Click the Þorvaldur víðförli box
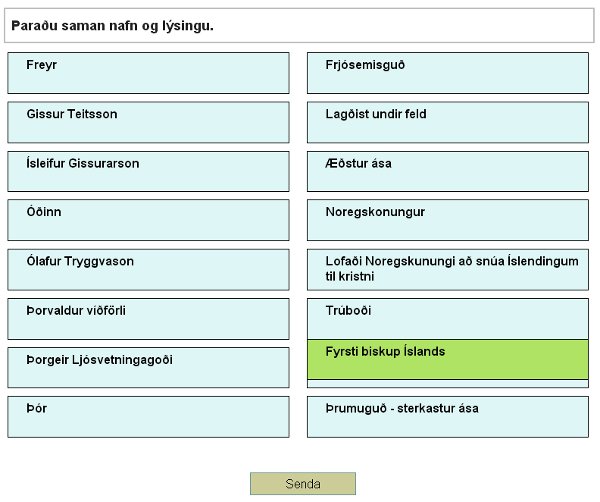600x502 pixels. pyautogui.click(x=148, y=318)
